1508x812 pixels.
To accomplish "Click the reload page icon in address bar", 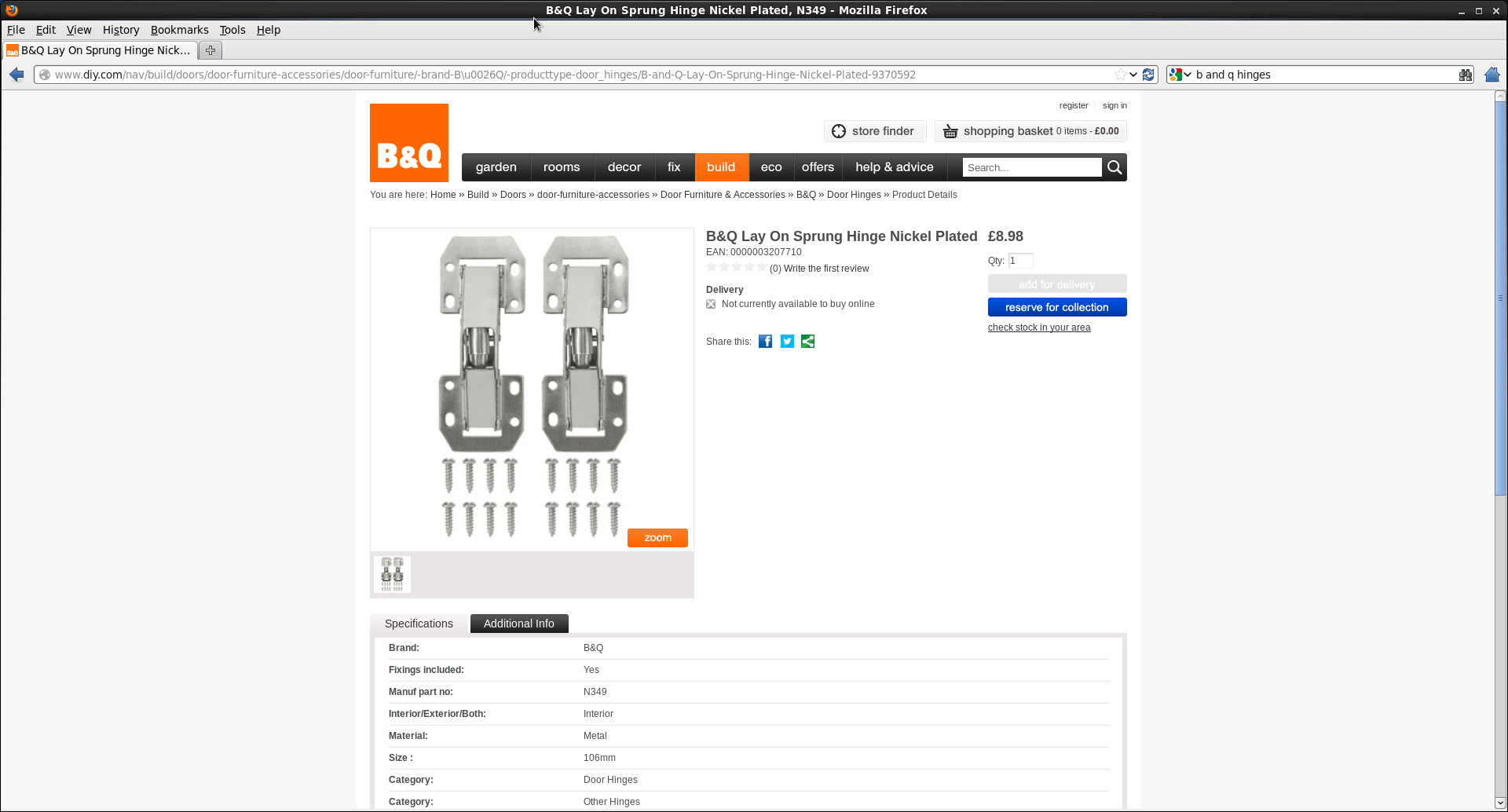I will tap(1148, 75).
